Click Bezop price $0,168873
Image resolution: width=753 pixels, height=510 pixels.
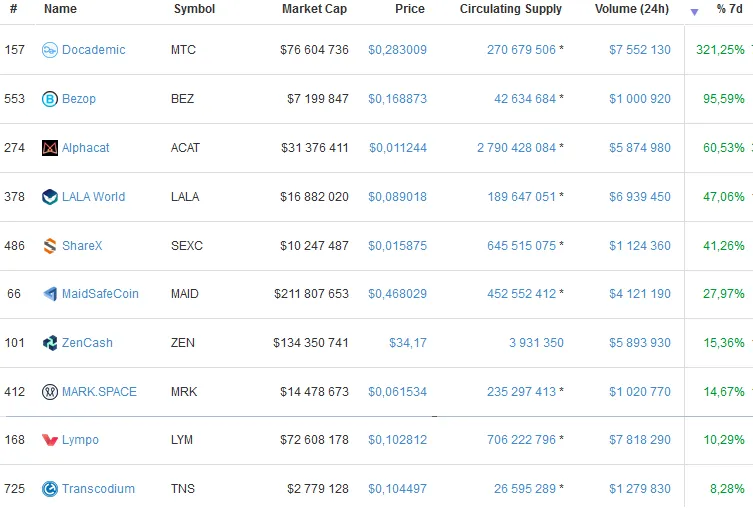coord(398,99)
